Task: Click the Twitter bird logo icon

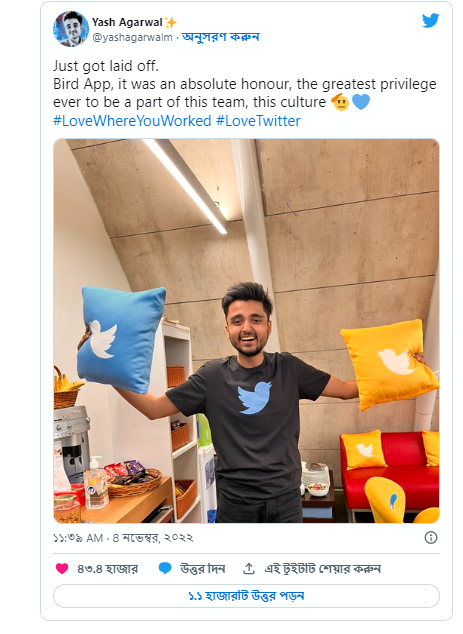Action: click(430, 21)
